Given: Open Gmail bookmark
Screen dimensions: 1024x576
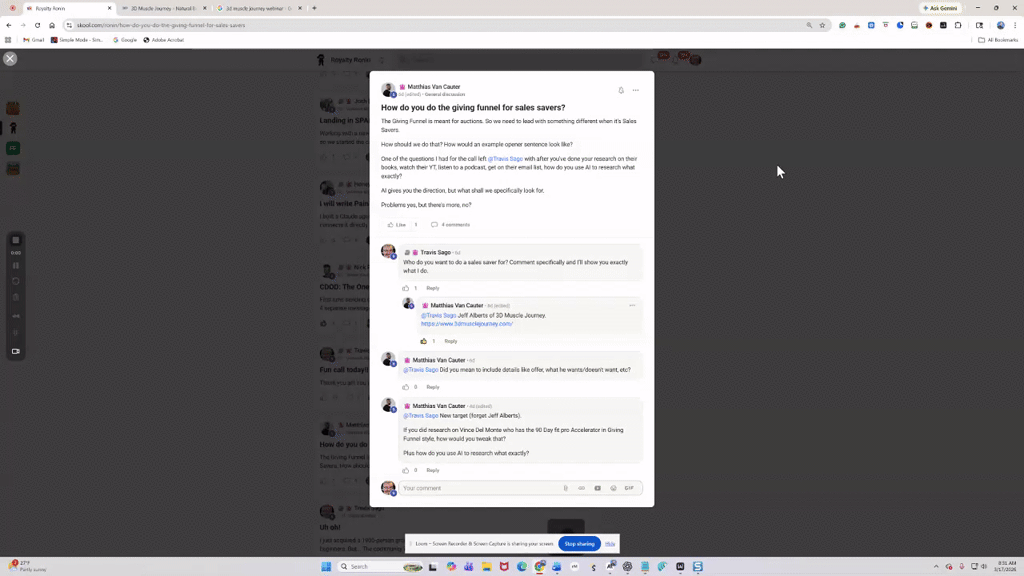Looking at the screenshot, I should coord(33,40).
